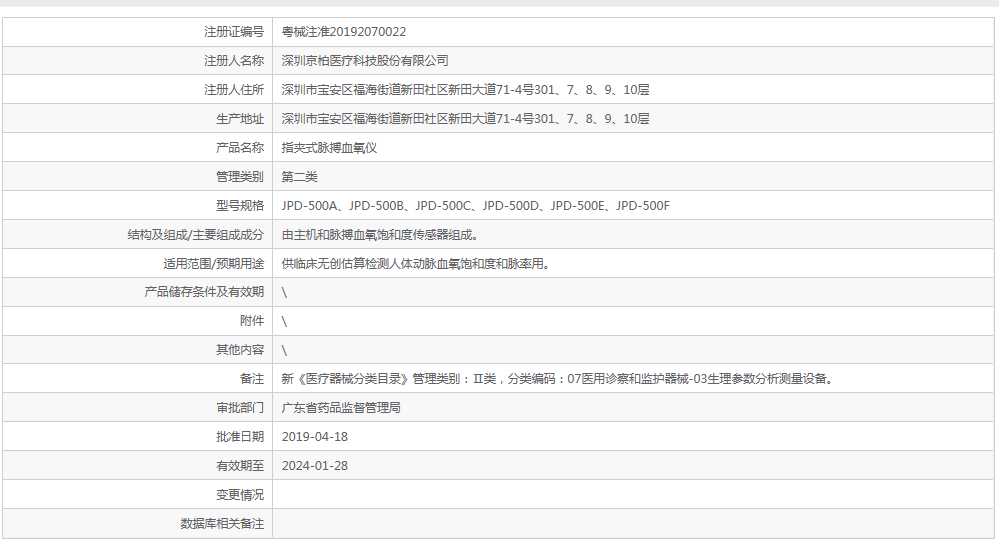Viewport: 999px width, 549px height.
Task: Click 广东省药品监督管理局 value
Action: 341,408
